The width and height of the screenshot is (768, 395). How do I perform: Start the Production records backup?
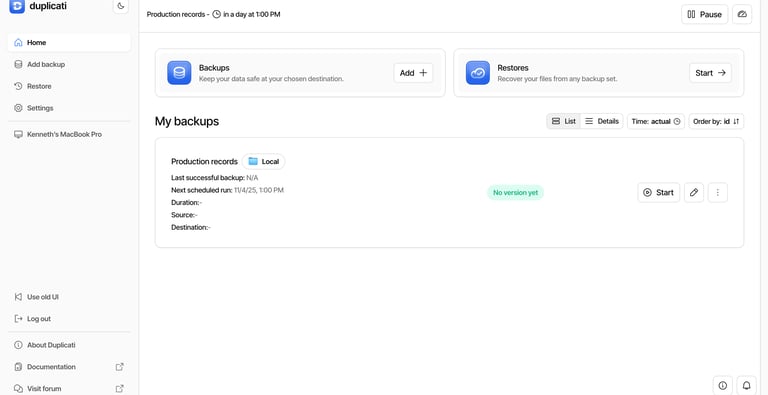point(658,193)
